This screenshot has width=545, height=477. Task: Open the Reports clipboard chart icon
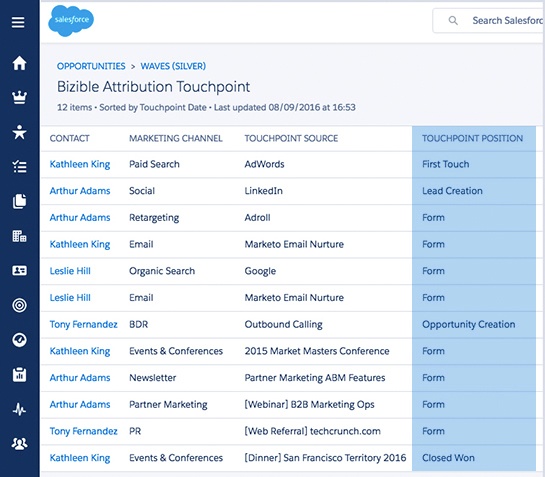tap(19, 375)
